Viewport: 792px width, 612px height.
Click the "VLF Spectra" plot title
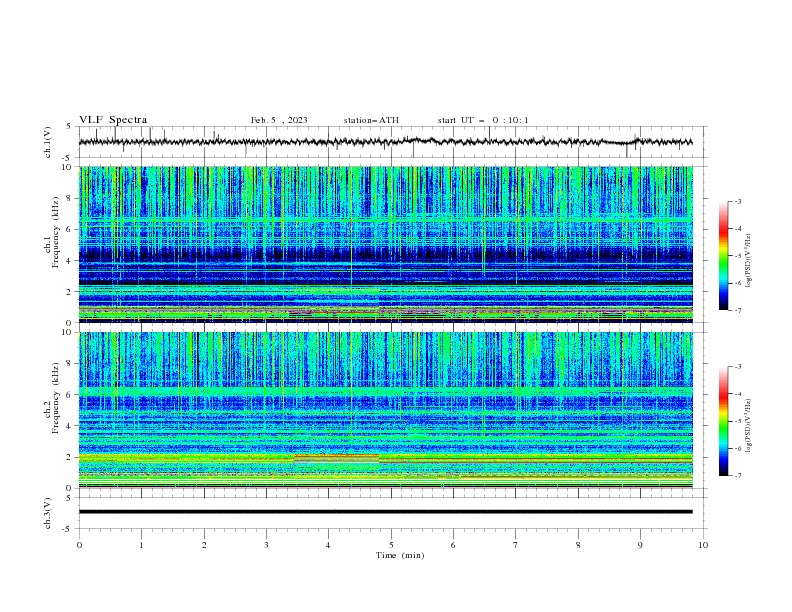(x=113, y=120)
